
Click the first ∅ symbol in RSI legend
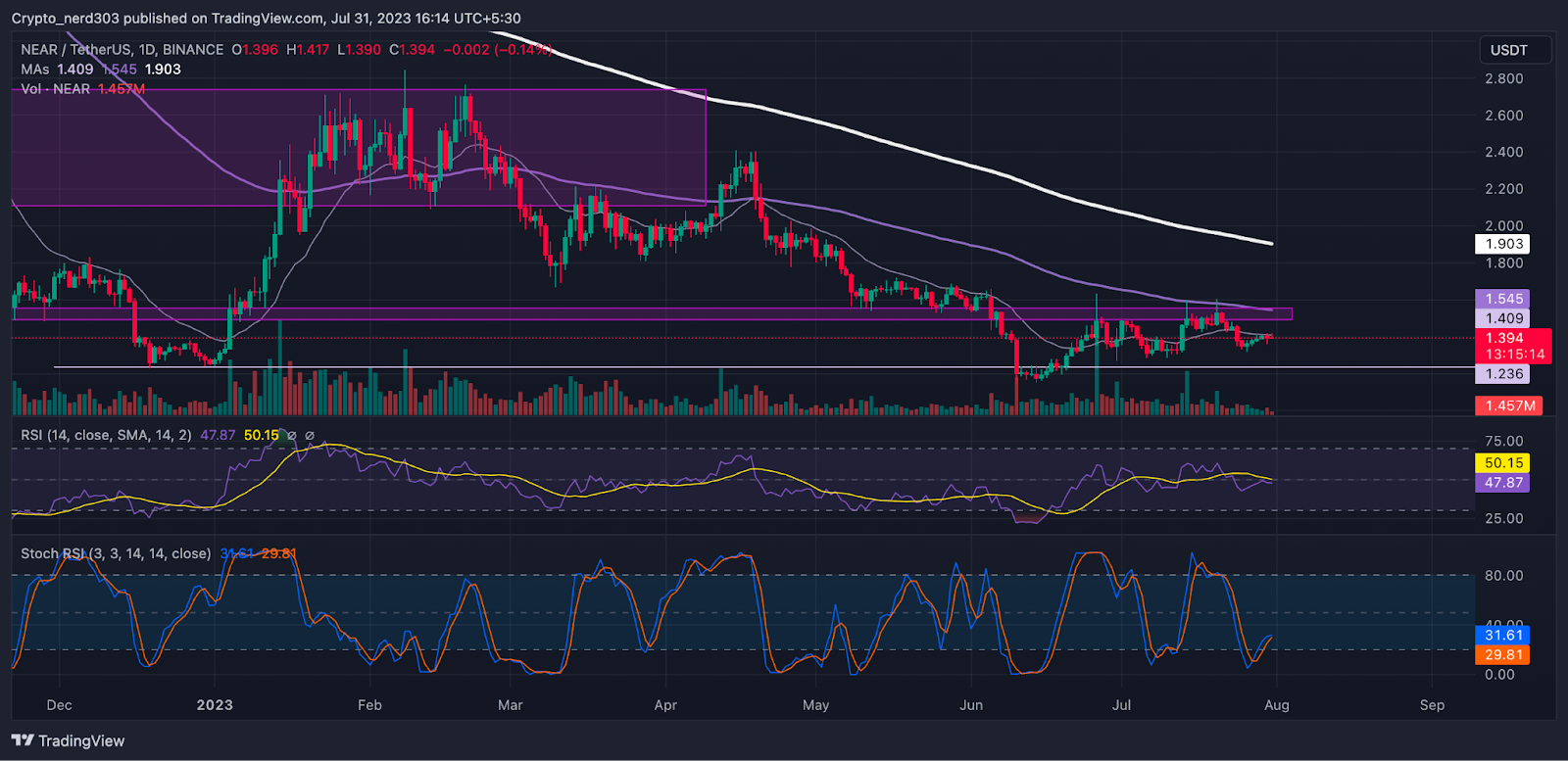[x=290, y=435]
